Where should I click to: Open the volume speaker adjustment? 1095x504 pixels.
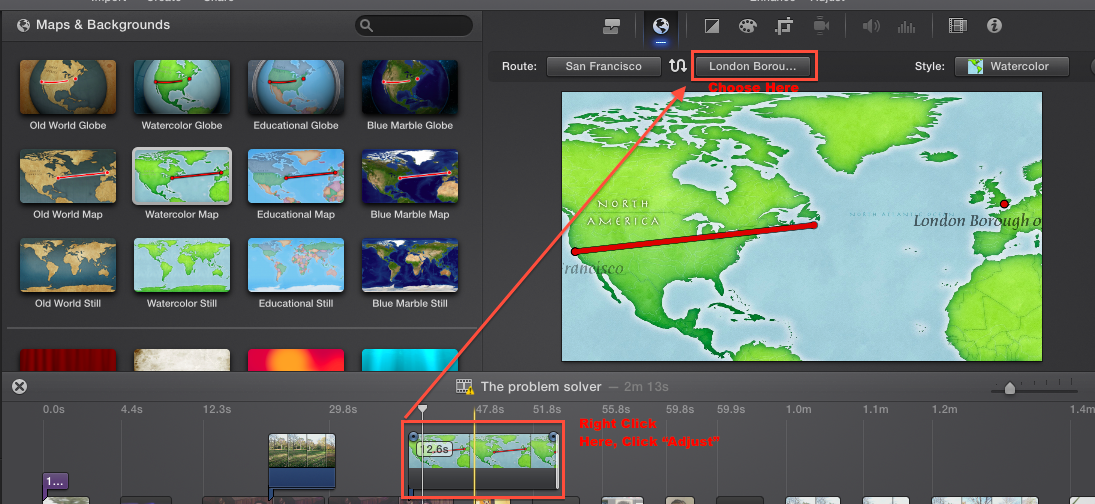coord(870,27)
